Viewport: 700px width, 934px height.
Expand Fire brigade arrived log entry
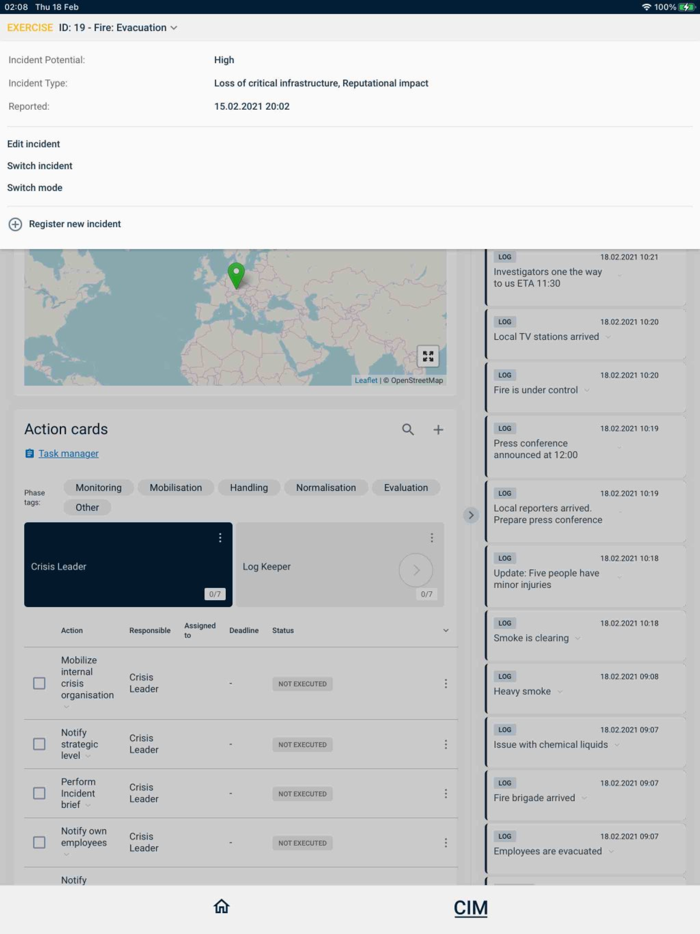point(584,798)
